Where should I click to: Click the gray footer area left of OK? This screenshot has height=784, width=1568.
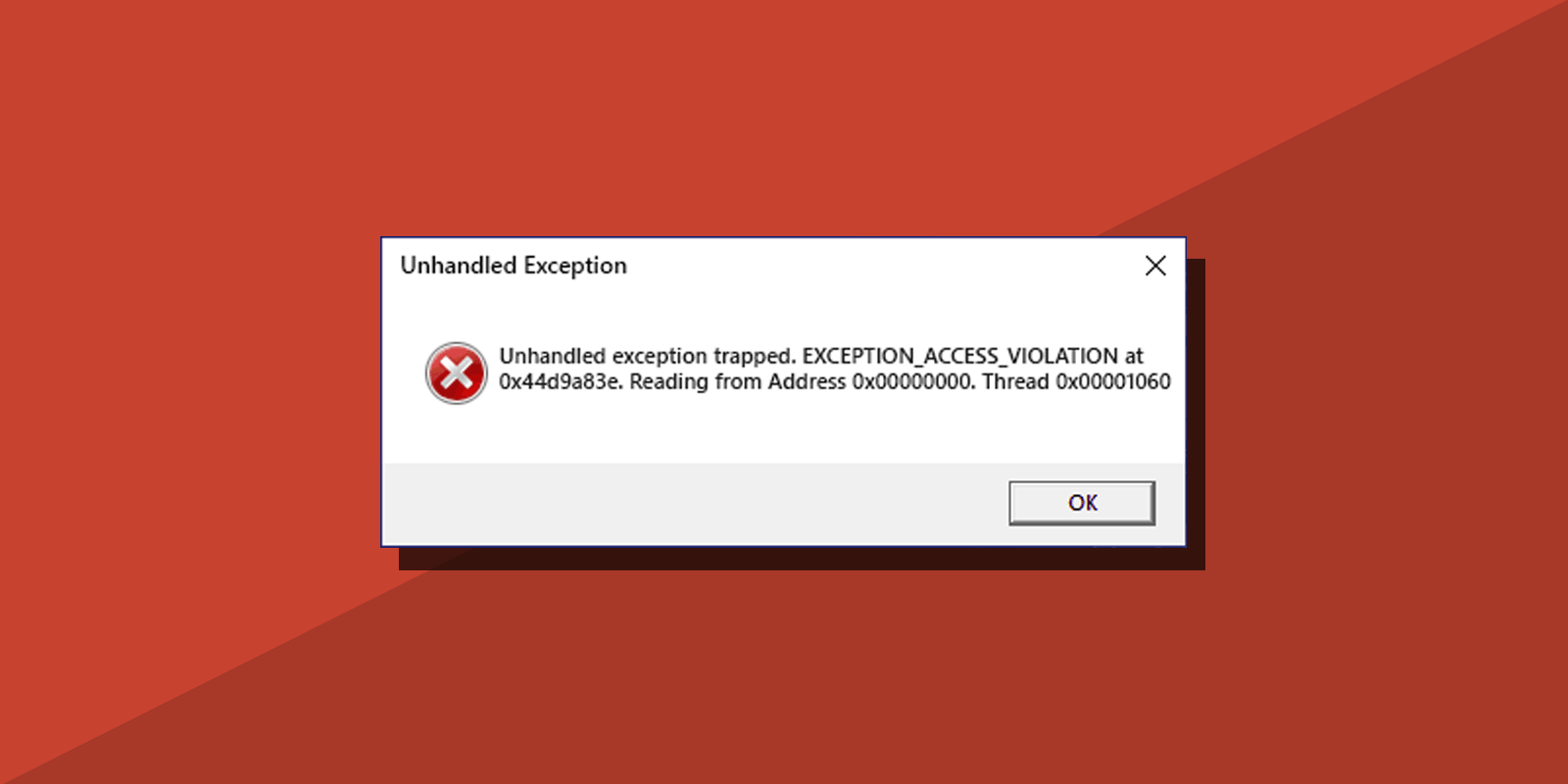(x=686, y=504)
